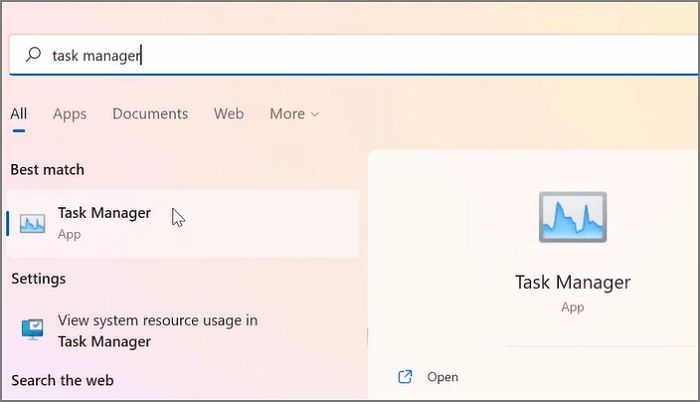Click the Open external-link icon
The image size is (700, 402).
pyautogui.click(x=405, y=377)
